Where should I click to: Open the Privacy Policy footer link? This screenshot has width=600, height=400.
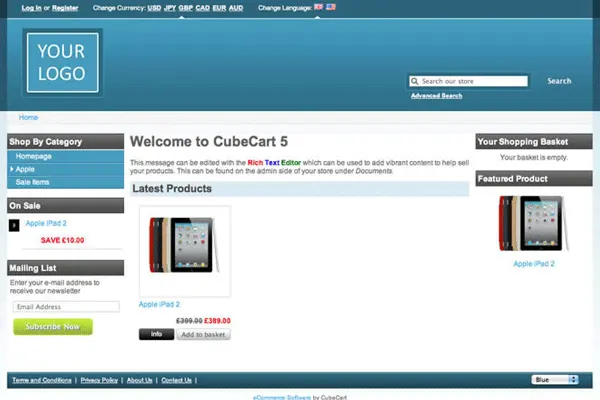[99, 380]
